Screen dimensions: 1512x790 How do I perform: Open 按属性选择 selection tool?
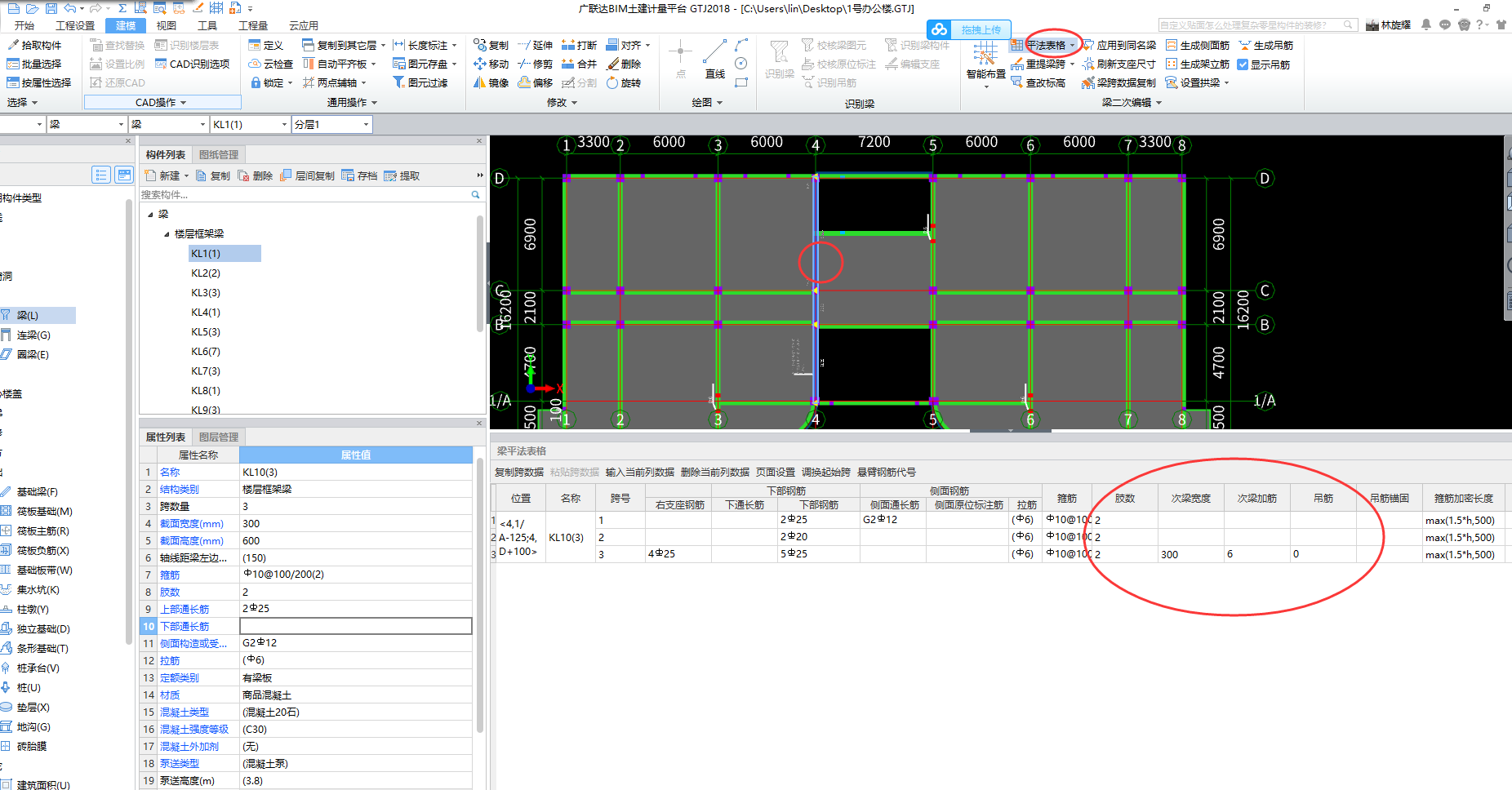coord(39,82)
